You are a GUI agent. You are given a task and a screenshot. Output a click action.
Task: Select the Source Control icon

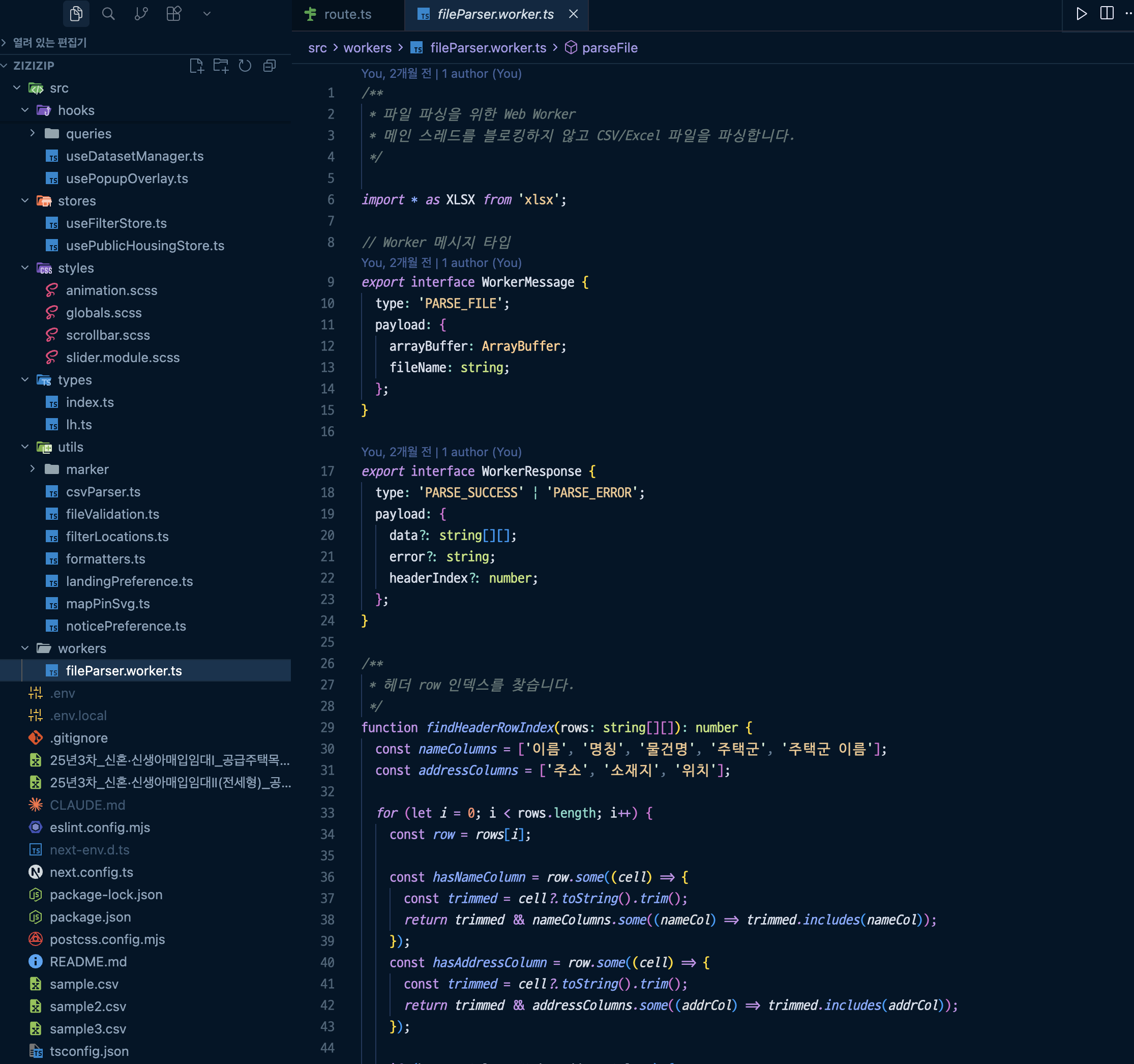pyautogui.click(x=141, y=14)
